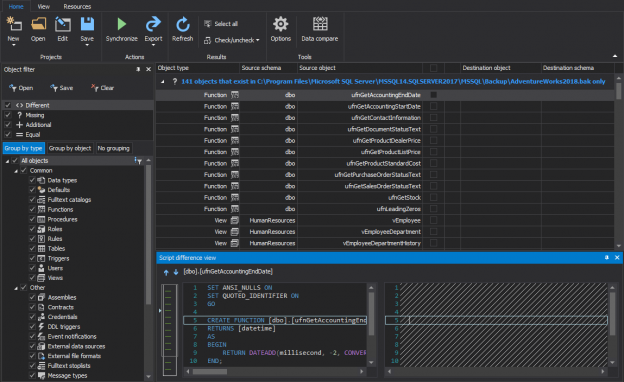This screenshot has width=624, height=382.
Task: Sort by Object type column header
Action: click(198, 68)
